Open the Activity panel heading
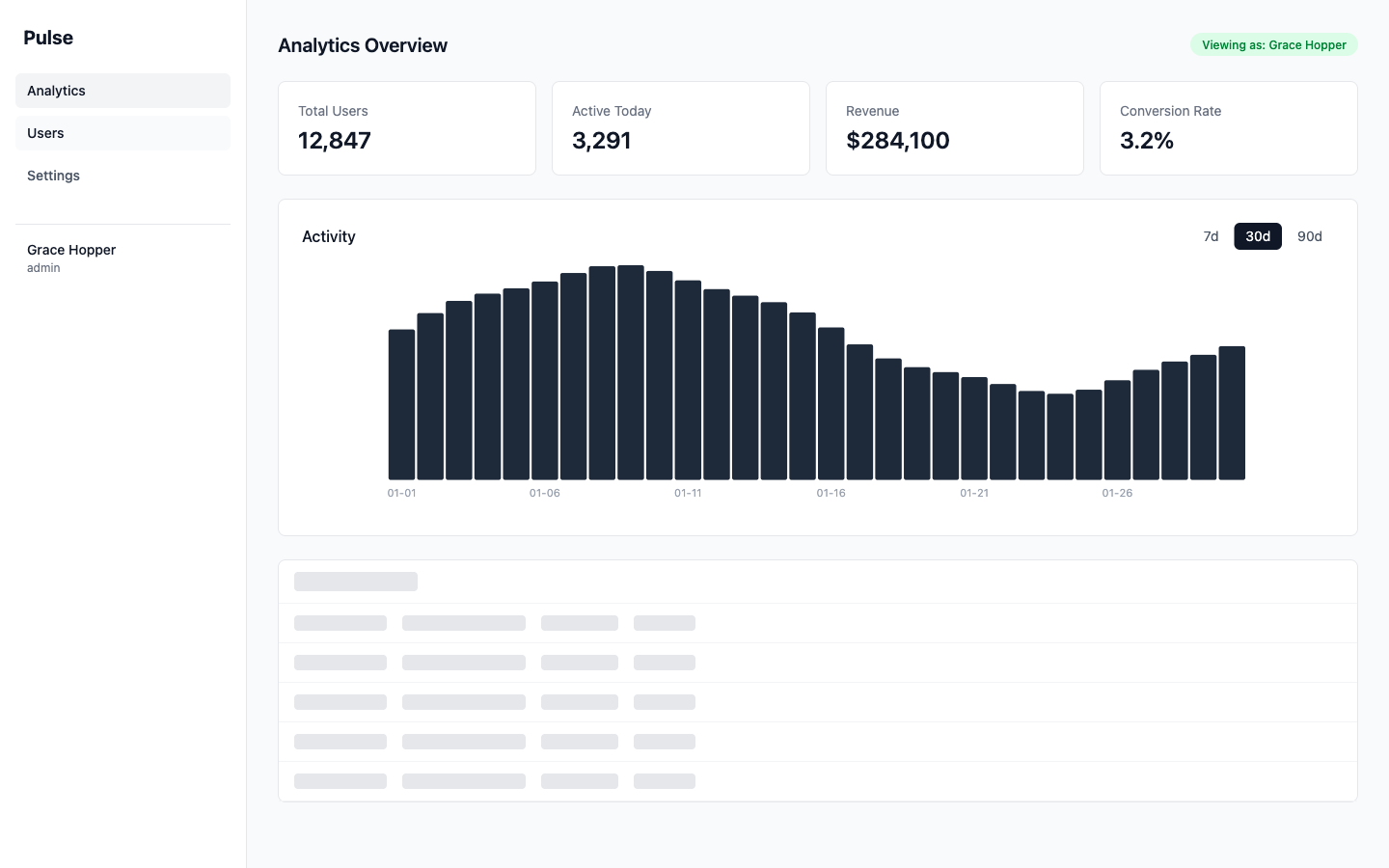The height and width of the screenshot is (868, 1389). [x=329, y=236]
